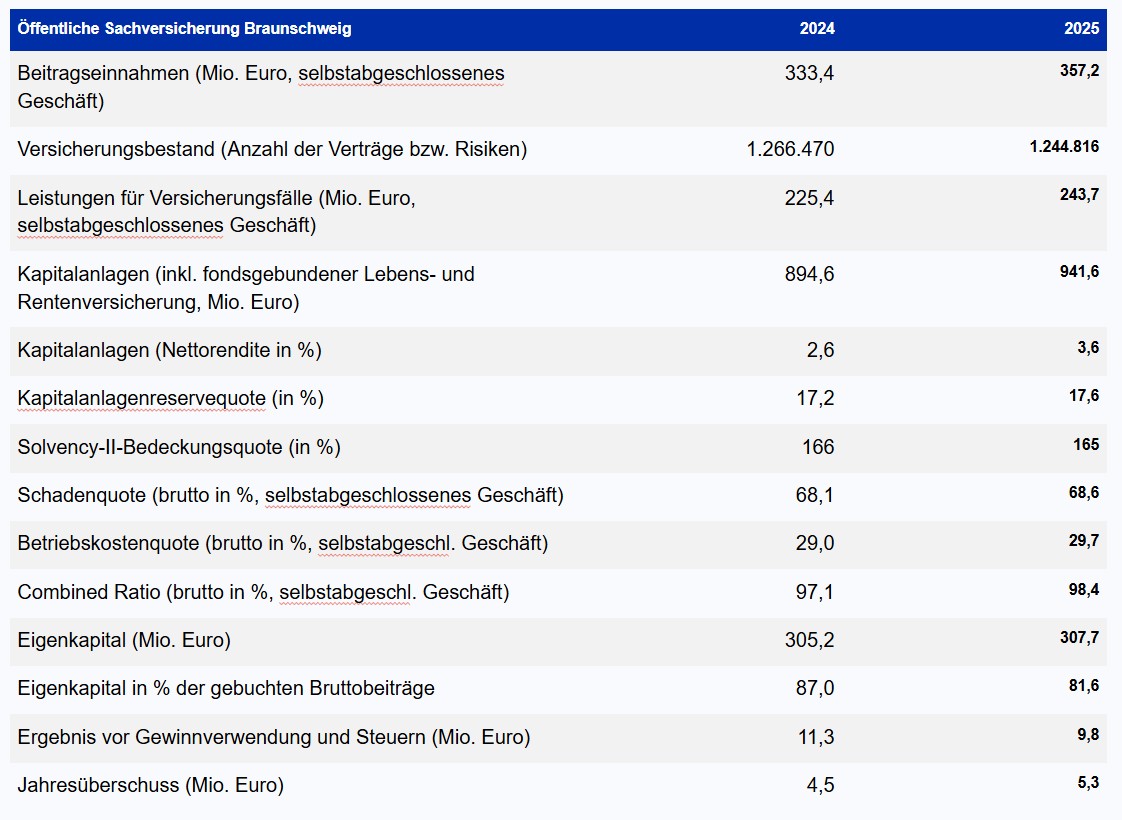Select Kapitalanlagenreservequote value 17,2
This screenshot has width=1122, height=820.
coord(815,398)
